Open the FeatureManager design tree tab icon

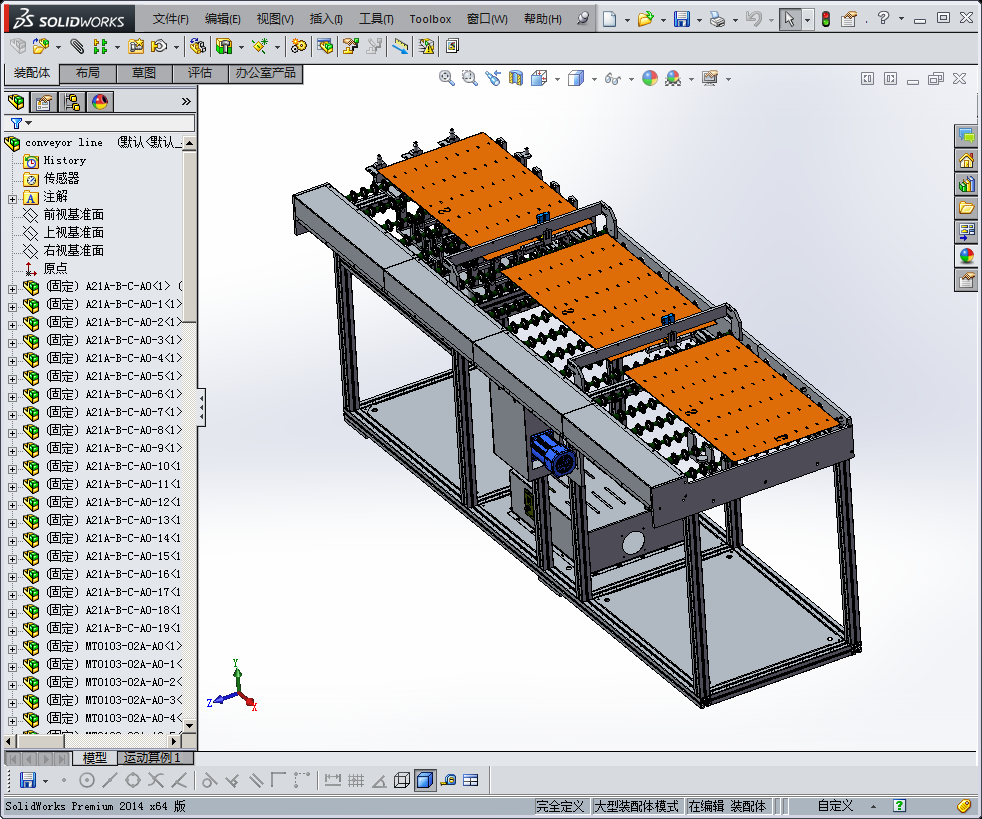pos(16,101)
